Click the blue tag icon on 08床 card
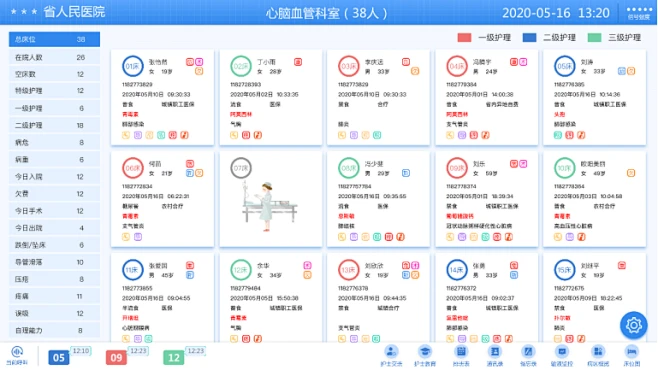 (406, 173)
